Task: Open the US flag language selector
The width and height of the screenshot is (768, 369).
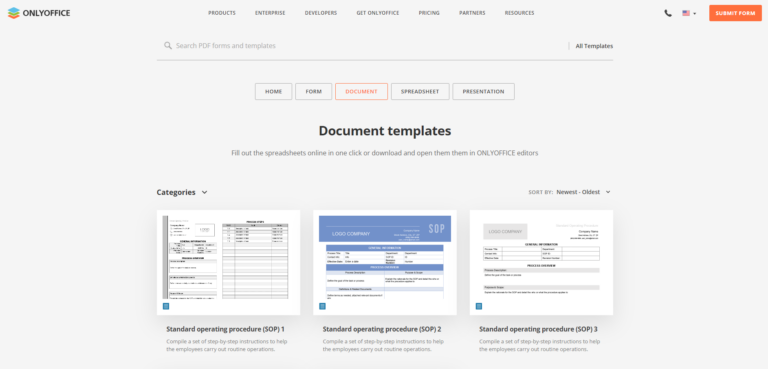Action: point(689,13)
